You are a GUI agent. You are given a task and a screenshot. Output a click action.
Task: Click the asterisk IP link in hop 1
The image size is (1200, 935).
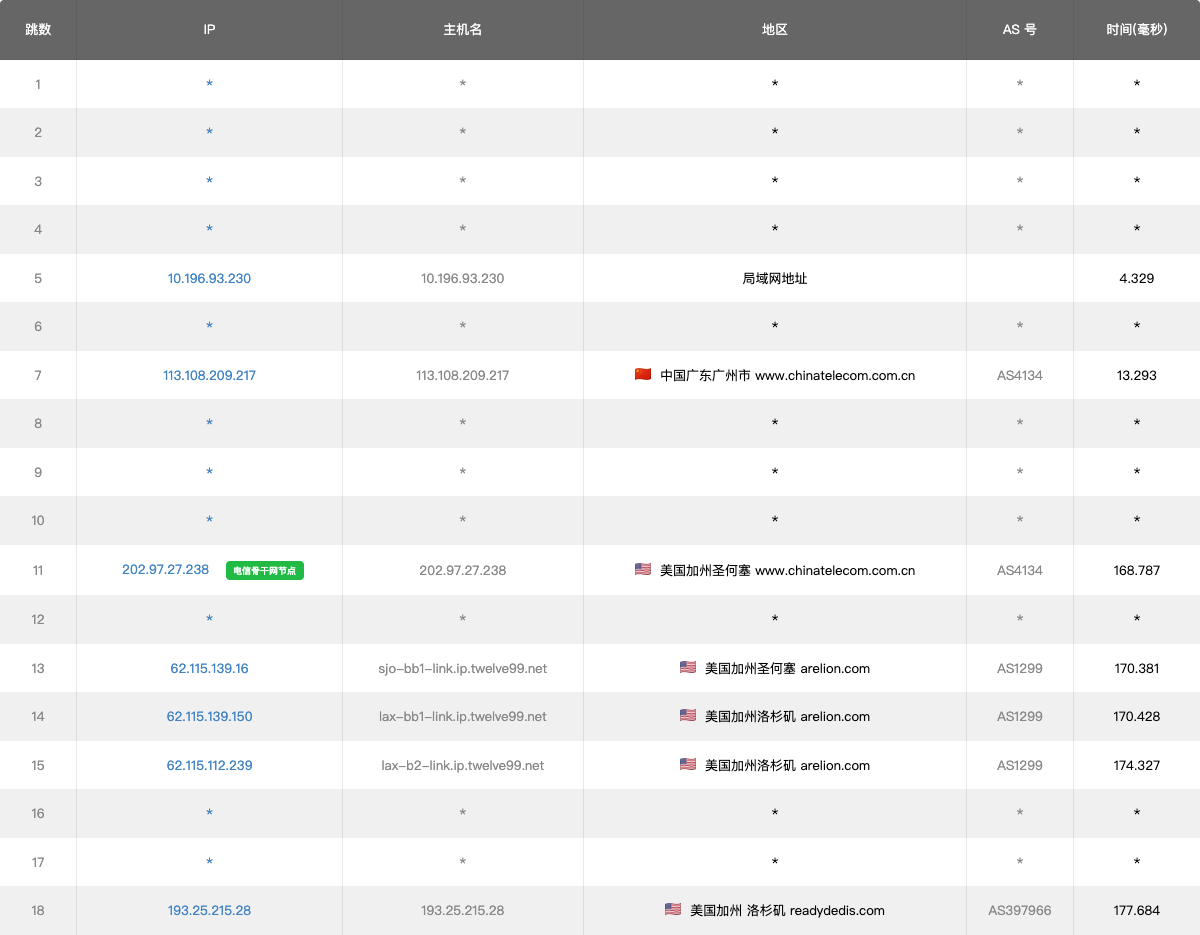[209, 84]
